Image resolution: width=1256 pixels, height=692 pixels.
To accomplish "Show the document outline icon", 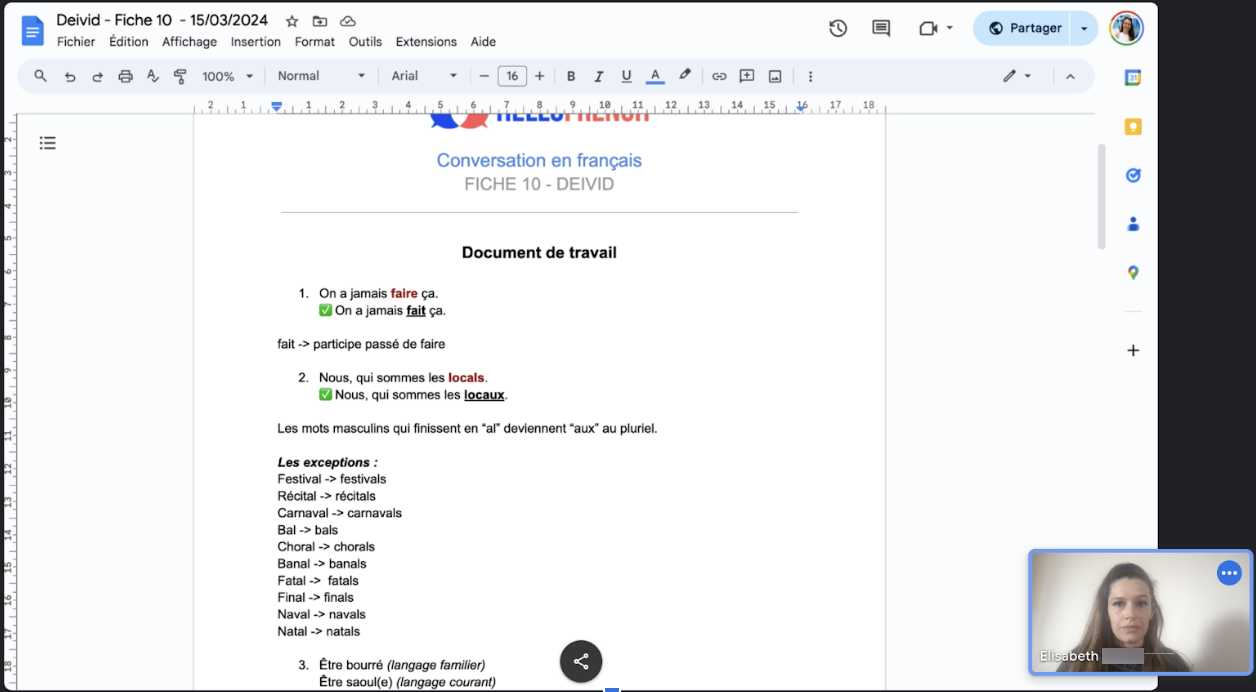I will pyautogui.click(x=47, y=143).
